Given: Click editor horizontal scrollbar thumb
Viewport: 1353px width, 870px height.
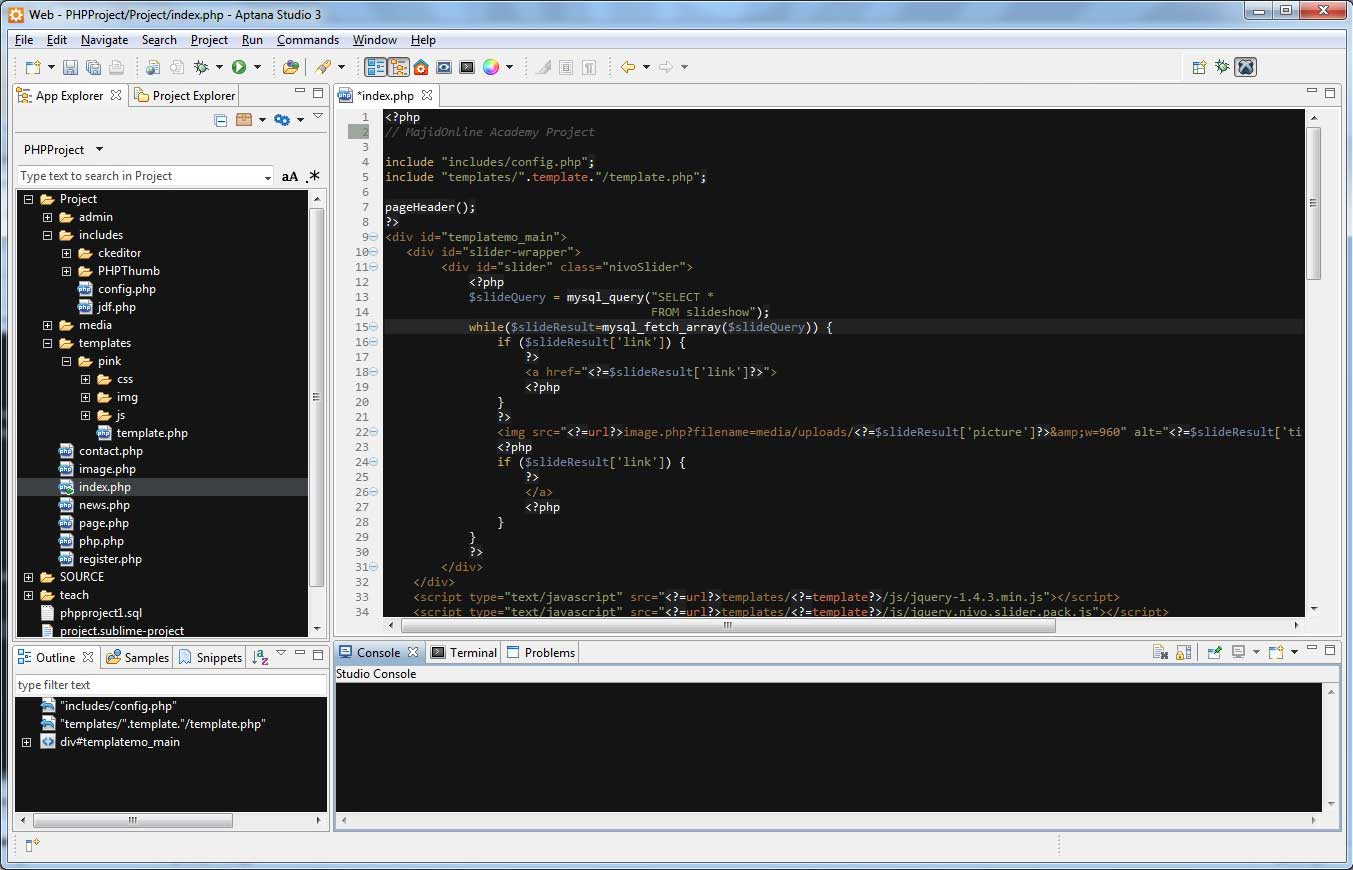Looking at the screenshot, I should 728,625.
